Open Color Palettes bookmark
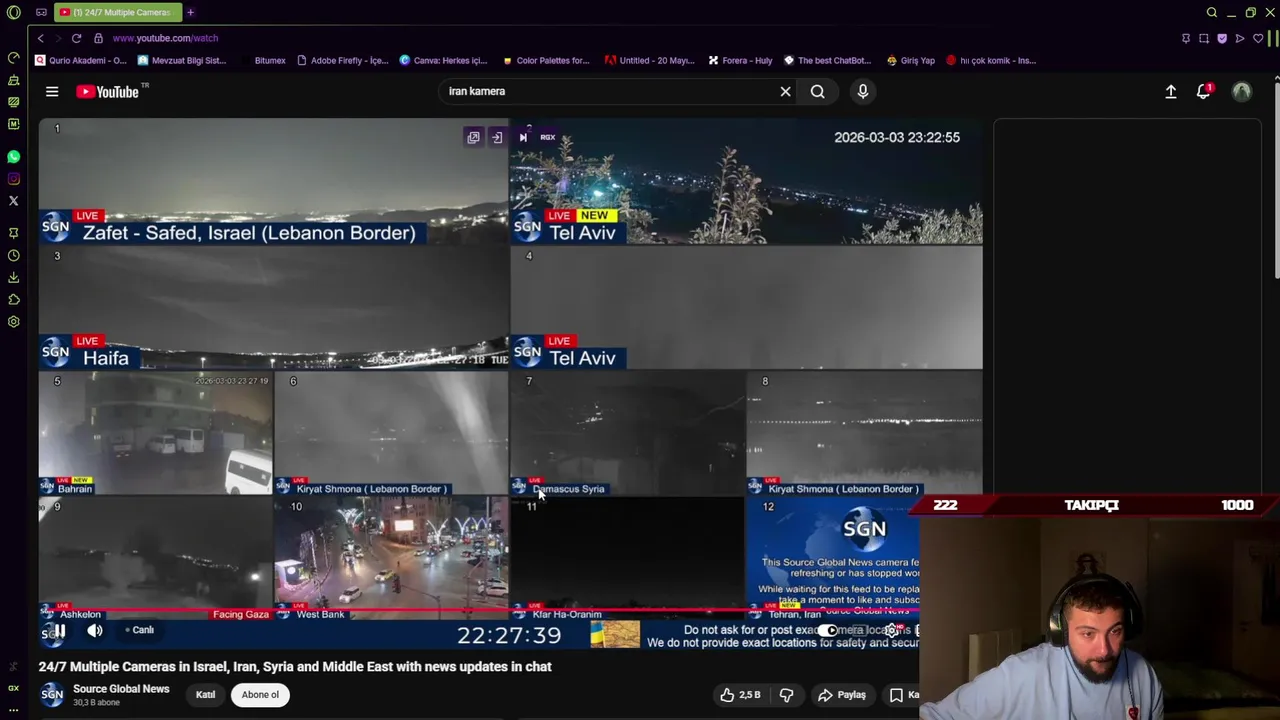1280x720 pixels. coord(546,60)
